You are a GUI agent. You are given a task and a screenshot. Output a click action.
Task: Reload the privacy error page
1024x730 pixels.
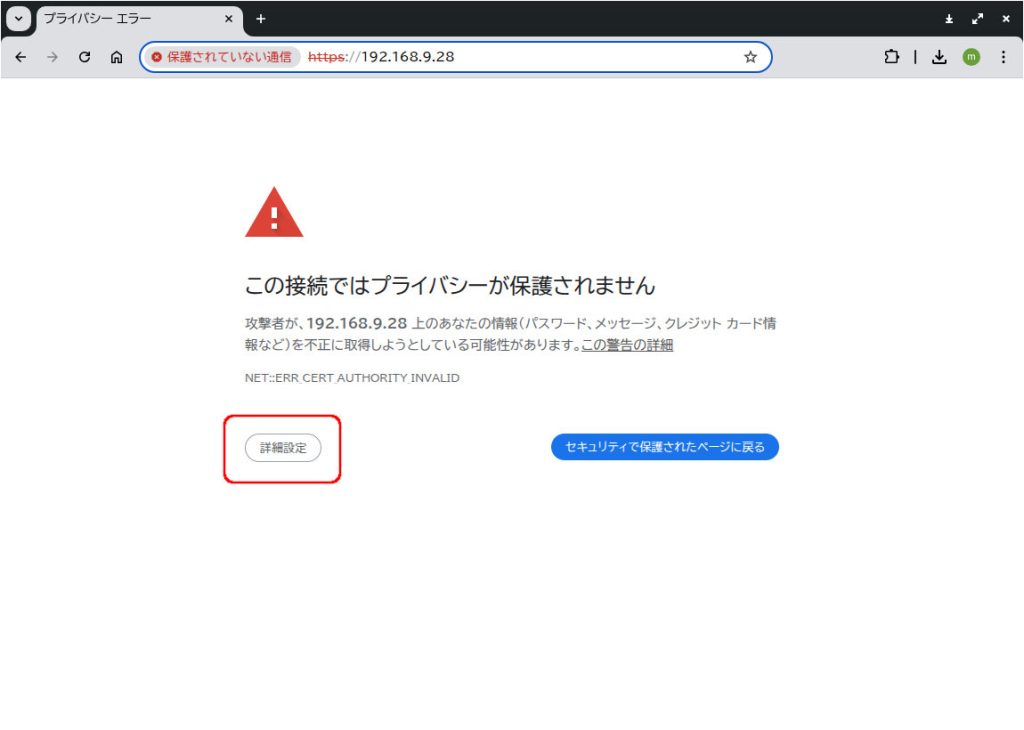(85, 57)
